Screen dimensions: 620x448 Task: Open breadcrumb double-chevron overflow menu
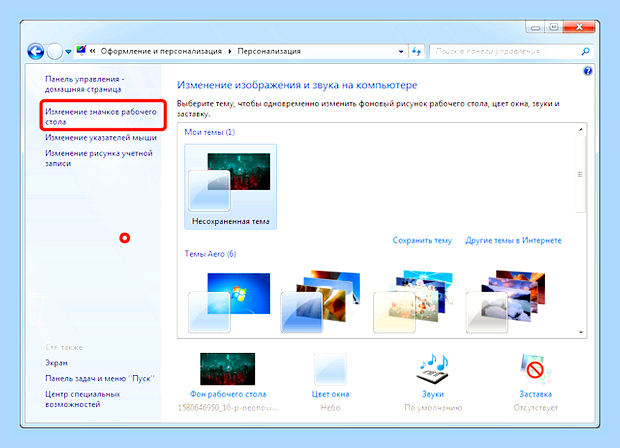[93, 51]
